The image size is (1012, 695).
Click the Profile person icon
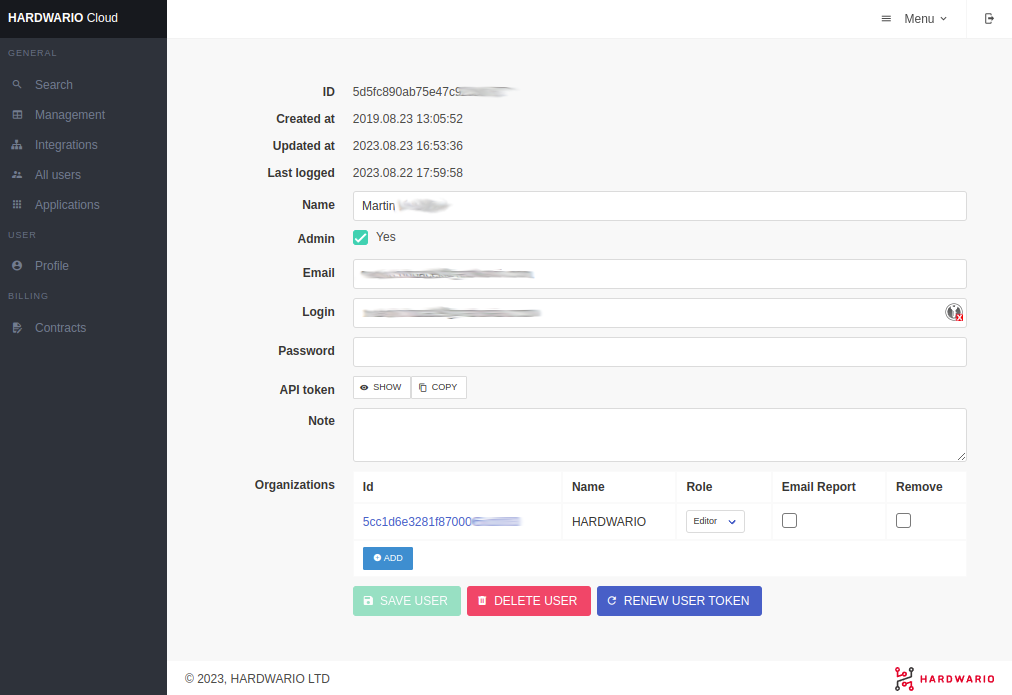17,266
